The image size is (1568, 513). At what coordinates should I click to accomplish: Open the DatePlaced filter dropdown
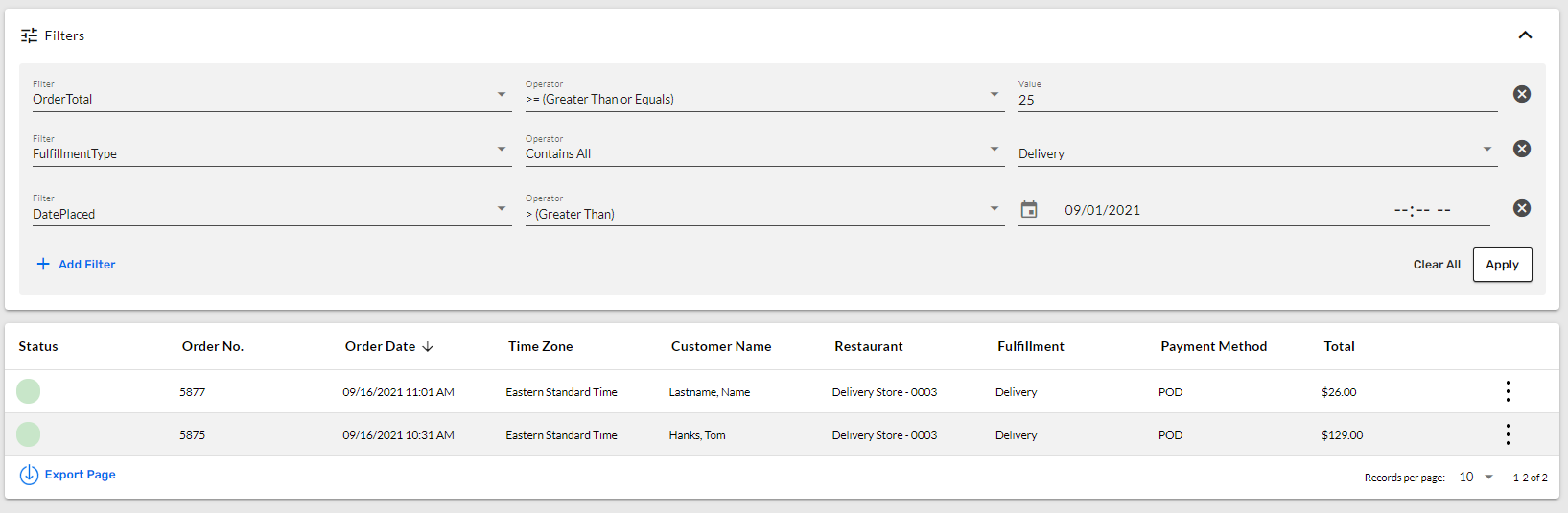(271, 209)
